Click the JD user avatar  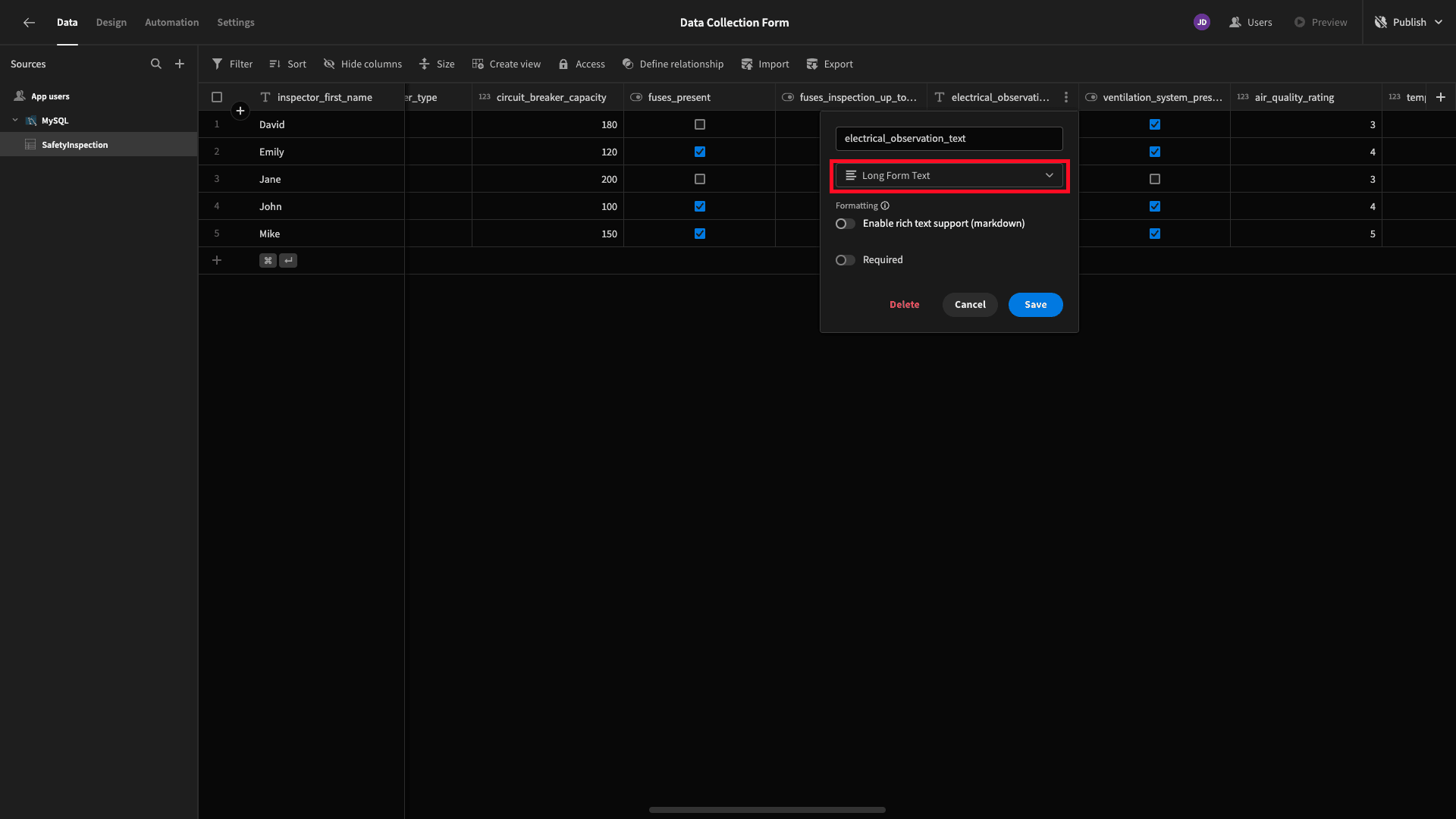pos(1202,23)
